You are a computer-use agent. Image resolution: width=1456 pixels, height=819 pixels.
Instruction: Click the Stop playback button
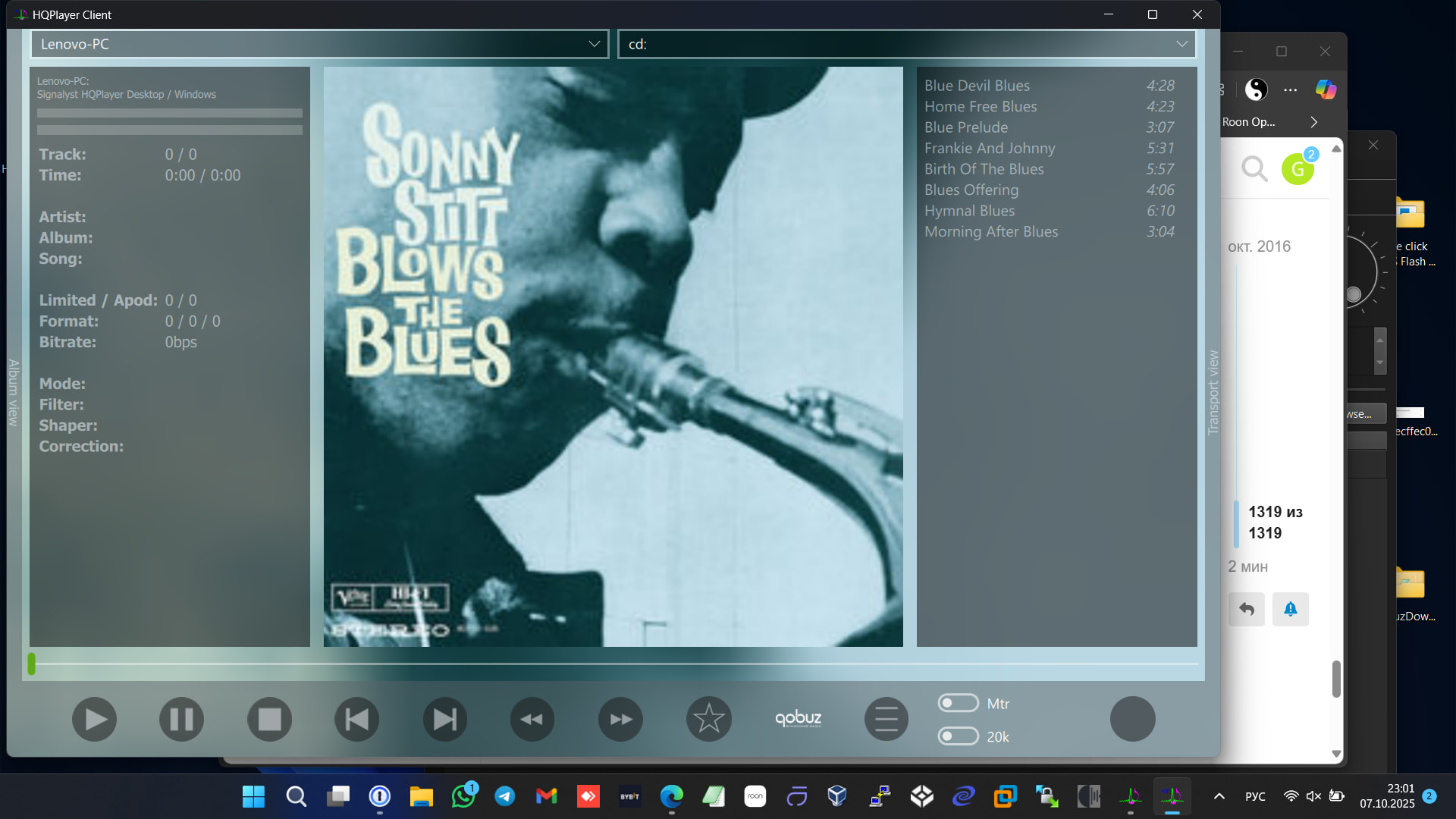[x=269, y=719]
